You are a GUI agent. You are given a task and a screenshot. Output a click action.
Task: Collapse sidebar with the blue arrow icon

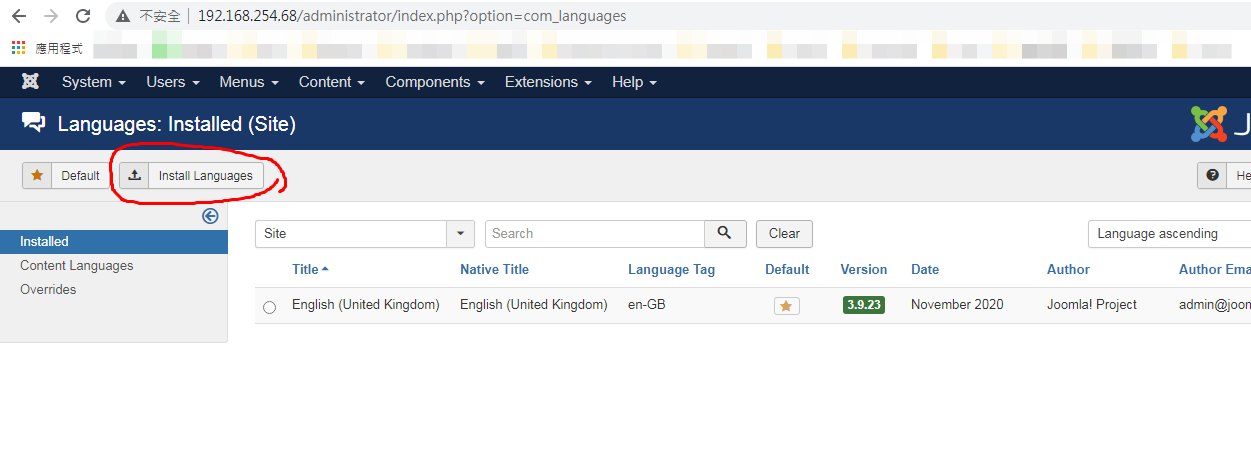210,216
